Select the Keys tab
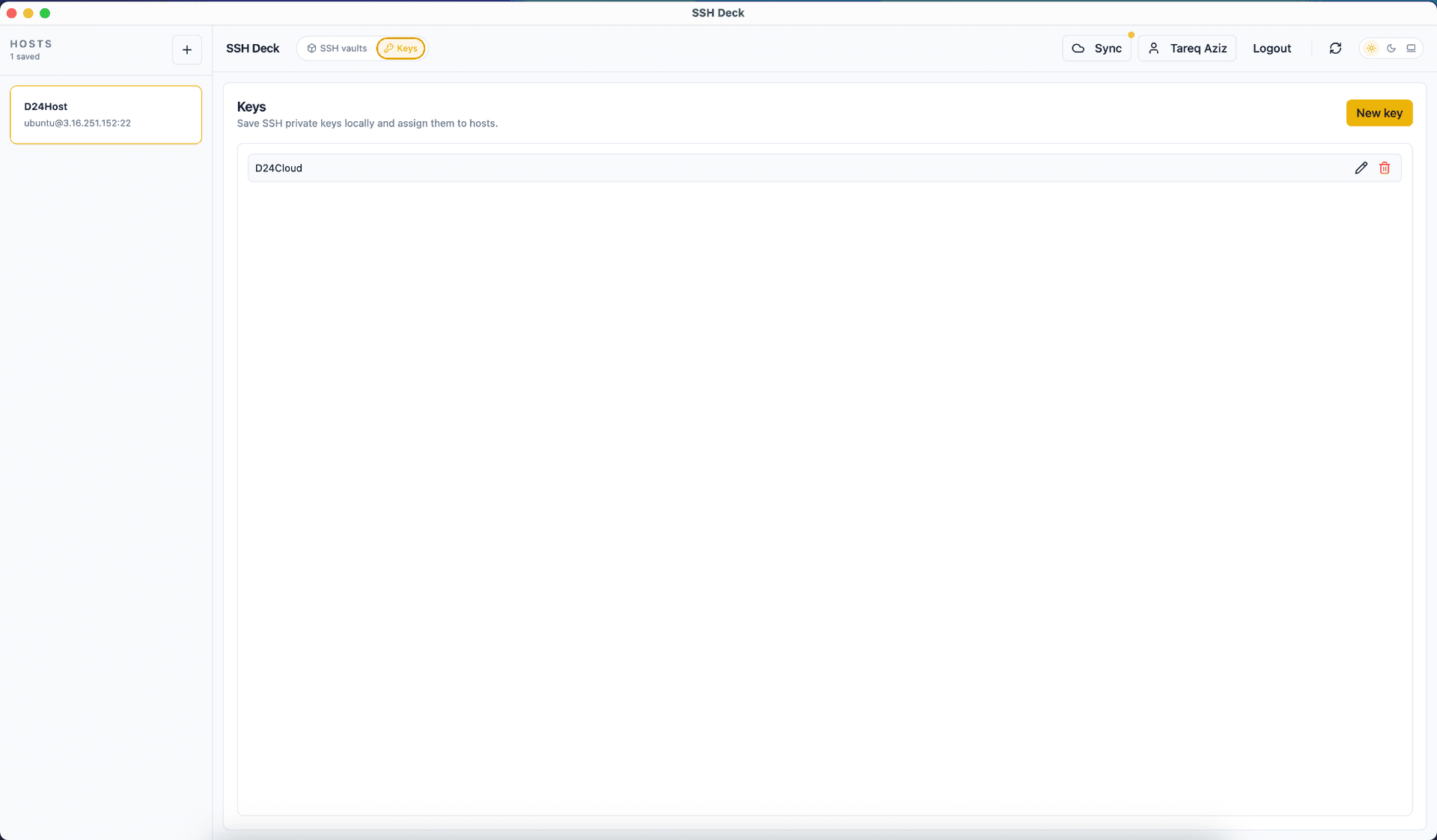The image size is (1437, 840). (x=401, y=49)
